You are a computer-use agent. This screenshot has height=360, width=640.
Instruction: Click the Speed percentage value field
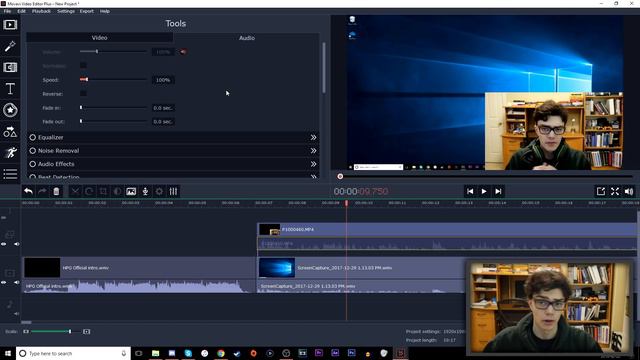click(163, 80)
